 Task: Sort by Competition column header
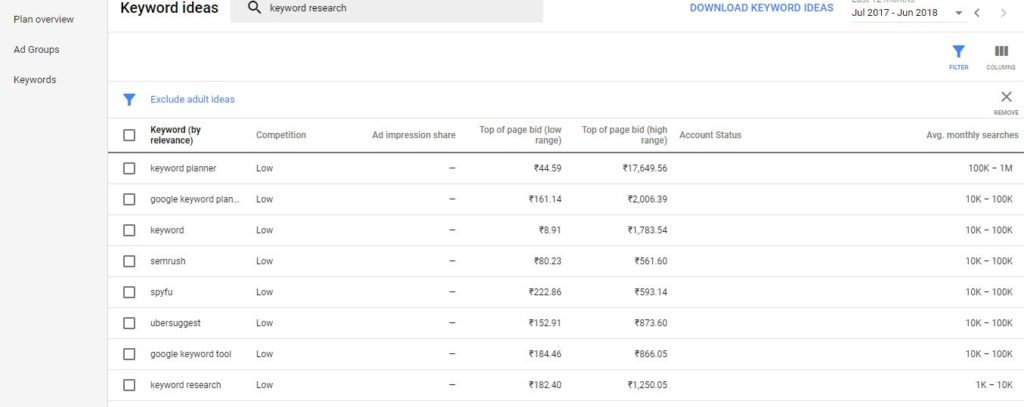tap(281, 135)
